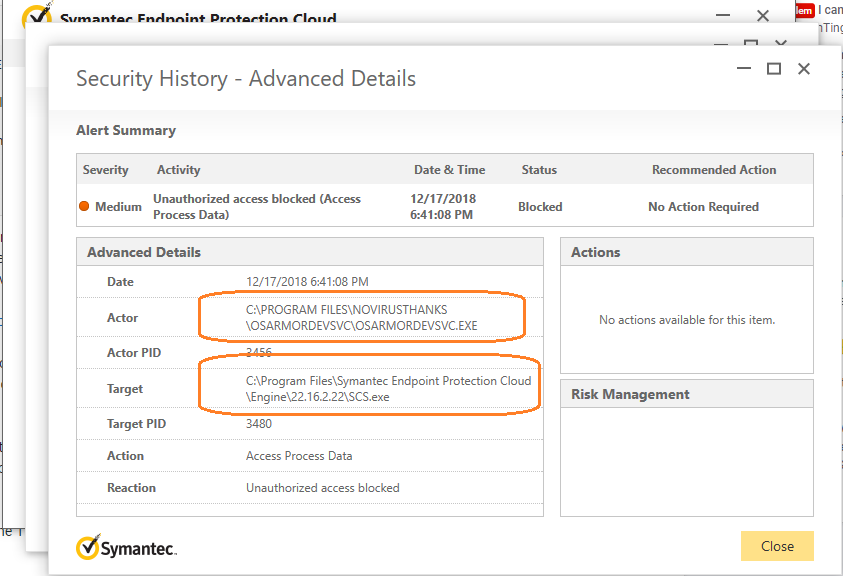Click the Status column header
843x576 pixels.
[539, 170]
